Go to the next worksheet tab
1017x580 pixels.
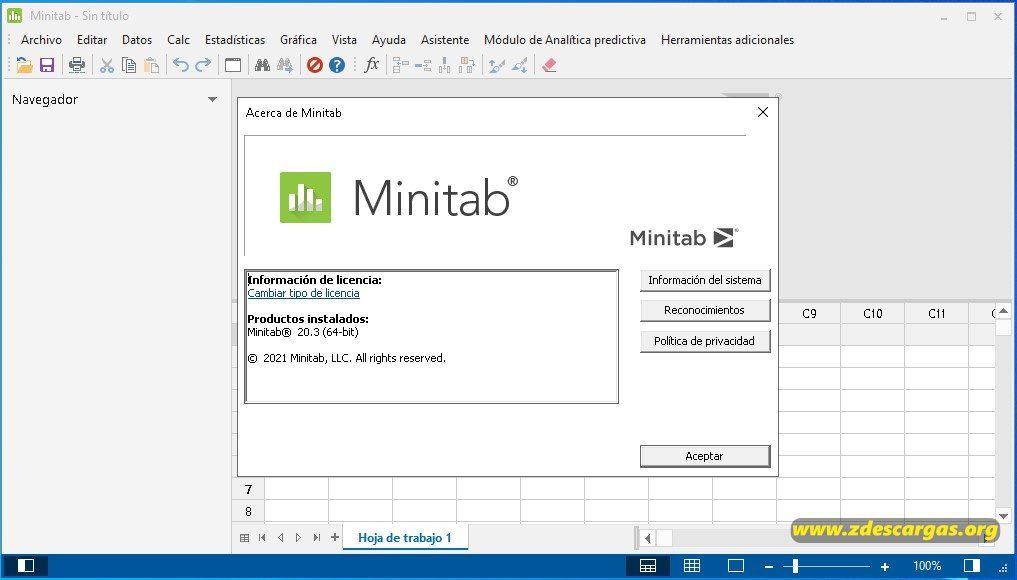coord(298,538)
